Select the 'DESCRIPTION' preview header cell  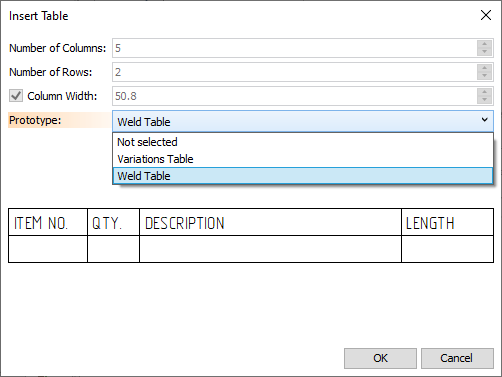270,222
